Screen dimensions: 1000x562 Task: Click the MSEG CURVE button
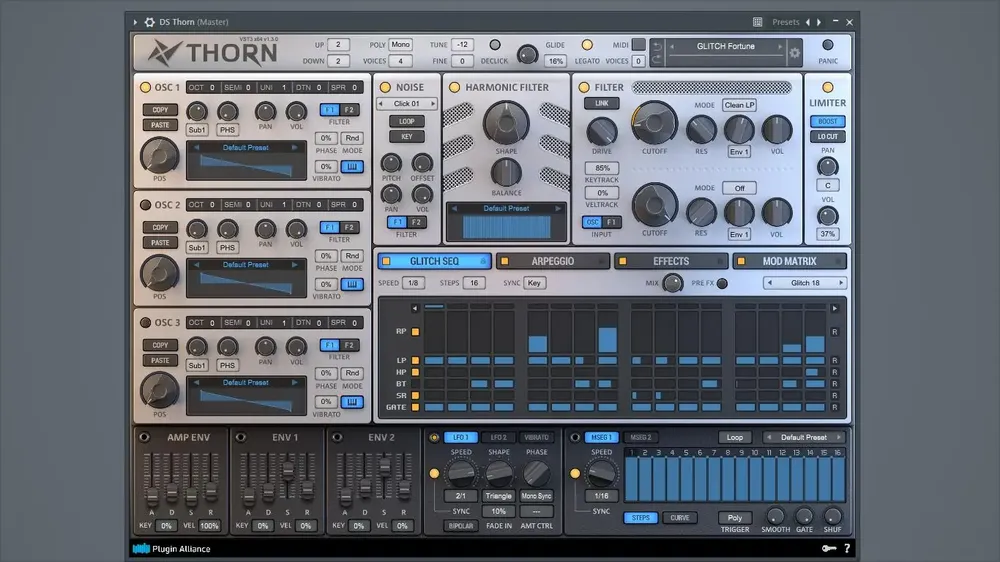click(679, 518)
